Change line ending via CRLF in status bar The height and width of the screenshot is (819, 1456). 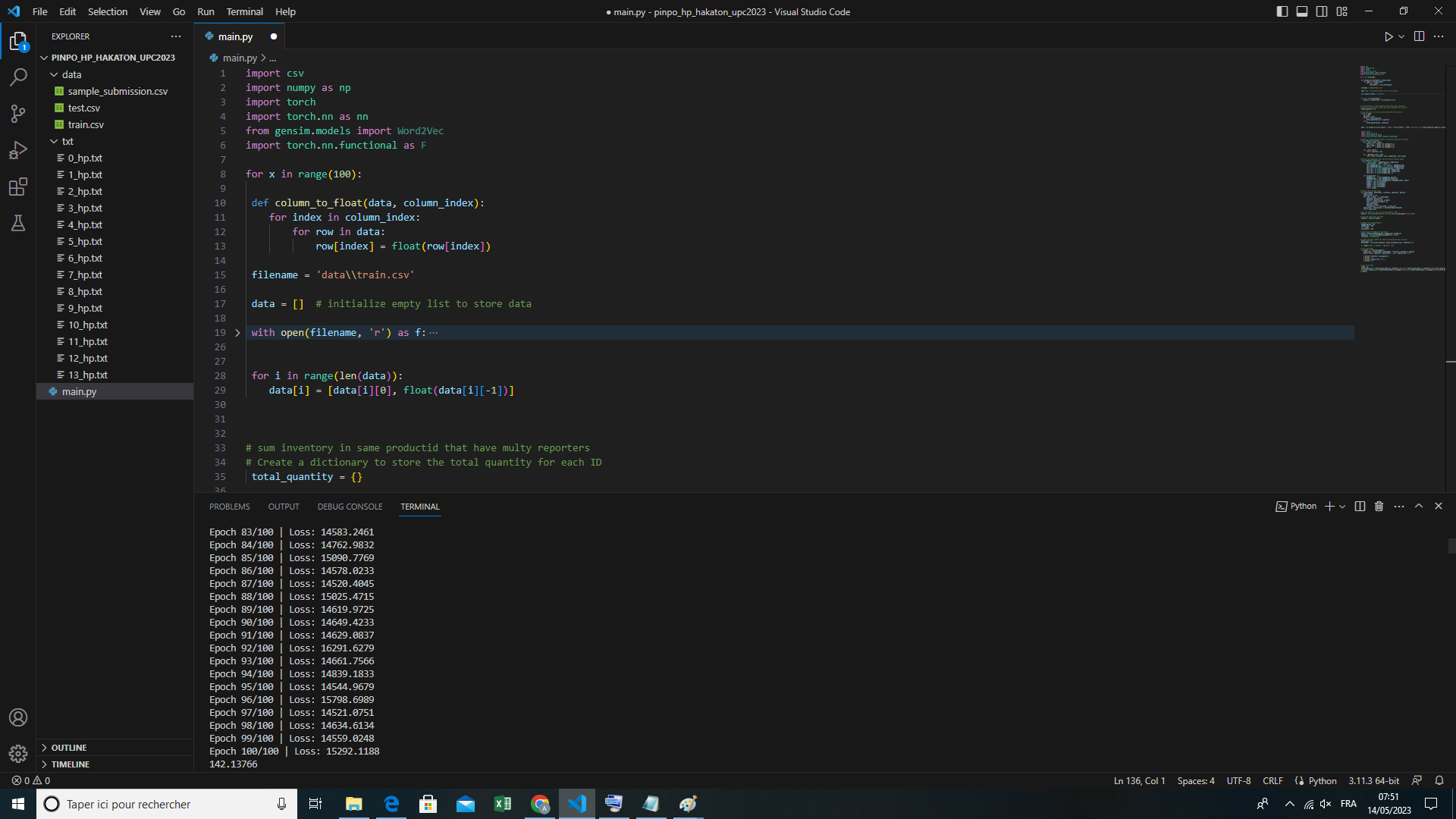1272,780
